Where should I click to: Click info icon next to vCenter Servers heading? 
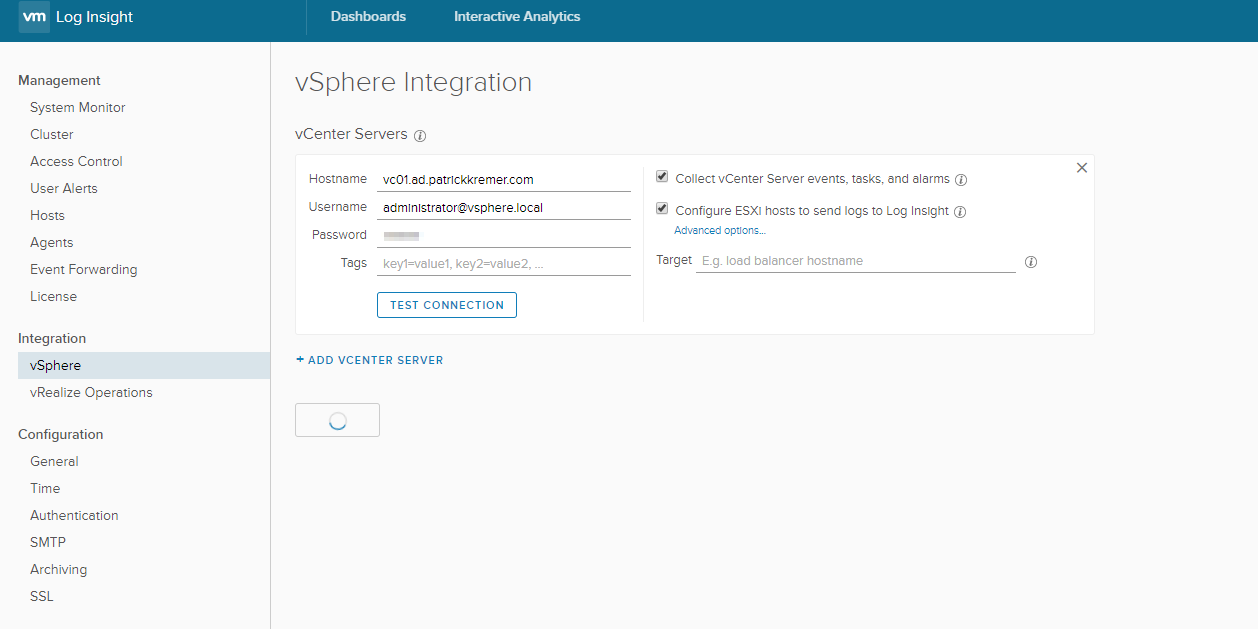420,135
